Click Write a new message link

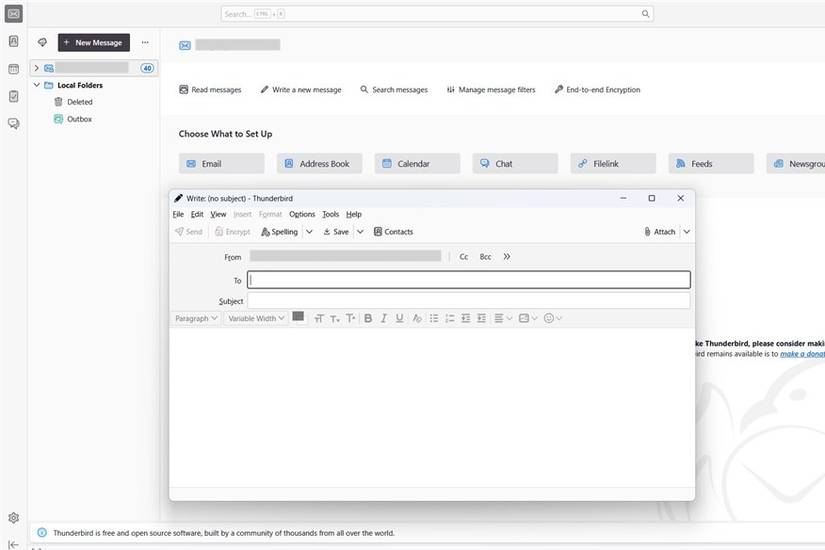coord(300,90)
